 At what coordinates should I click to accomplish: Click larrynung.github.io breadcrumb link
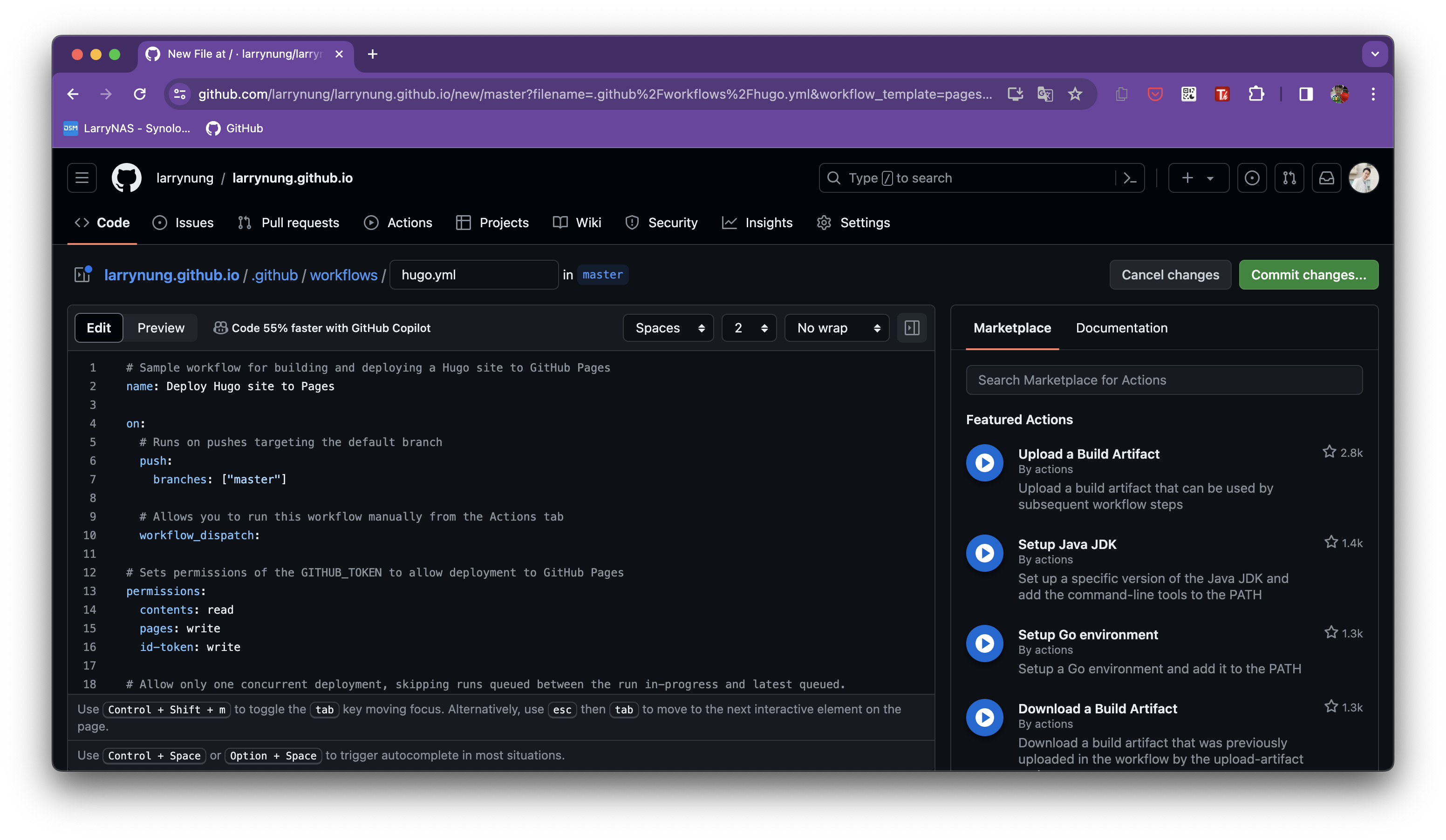pos(171,275)
